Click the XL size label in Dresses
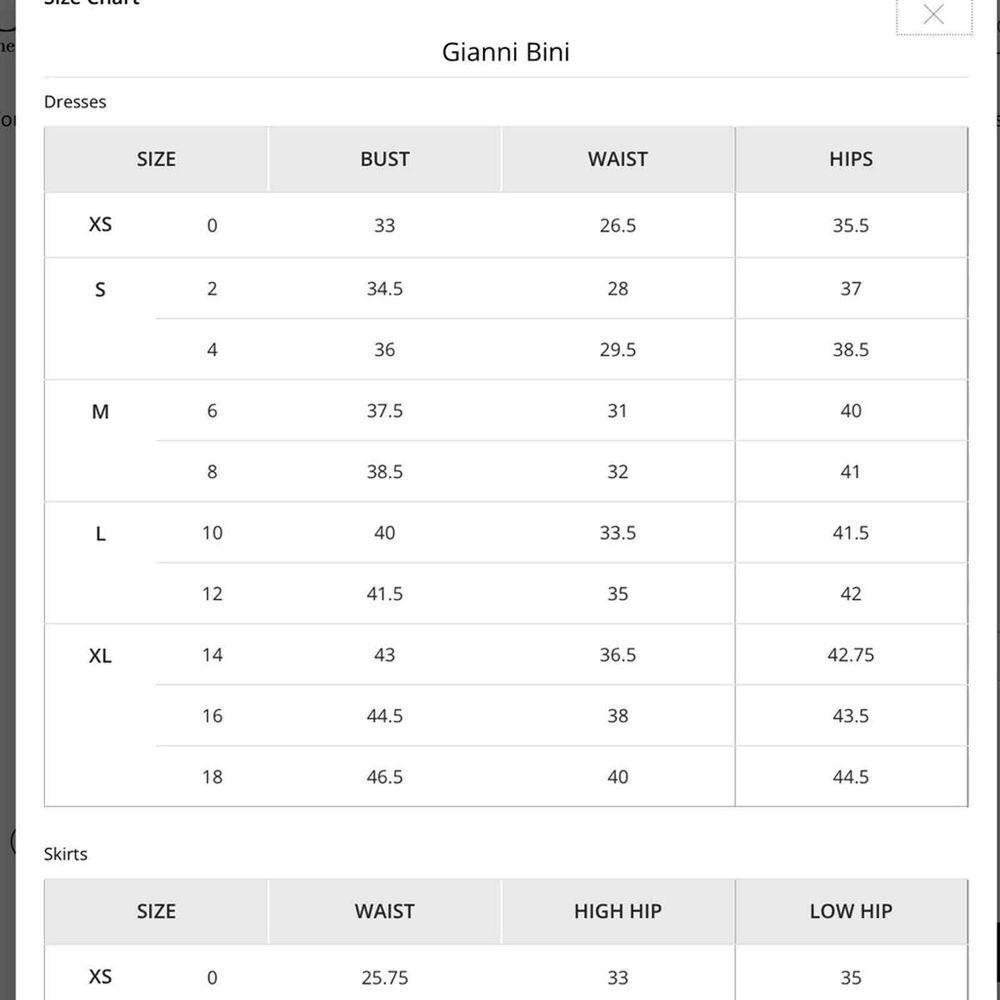The image size is (1000, 1000). click(x=100, y=656)
